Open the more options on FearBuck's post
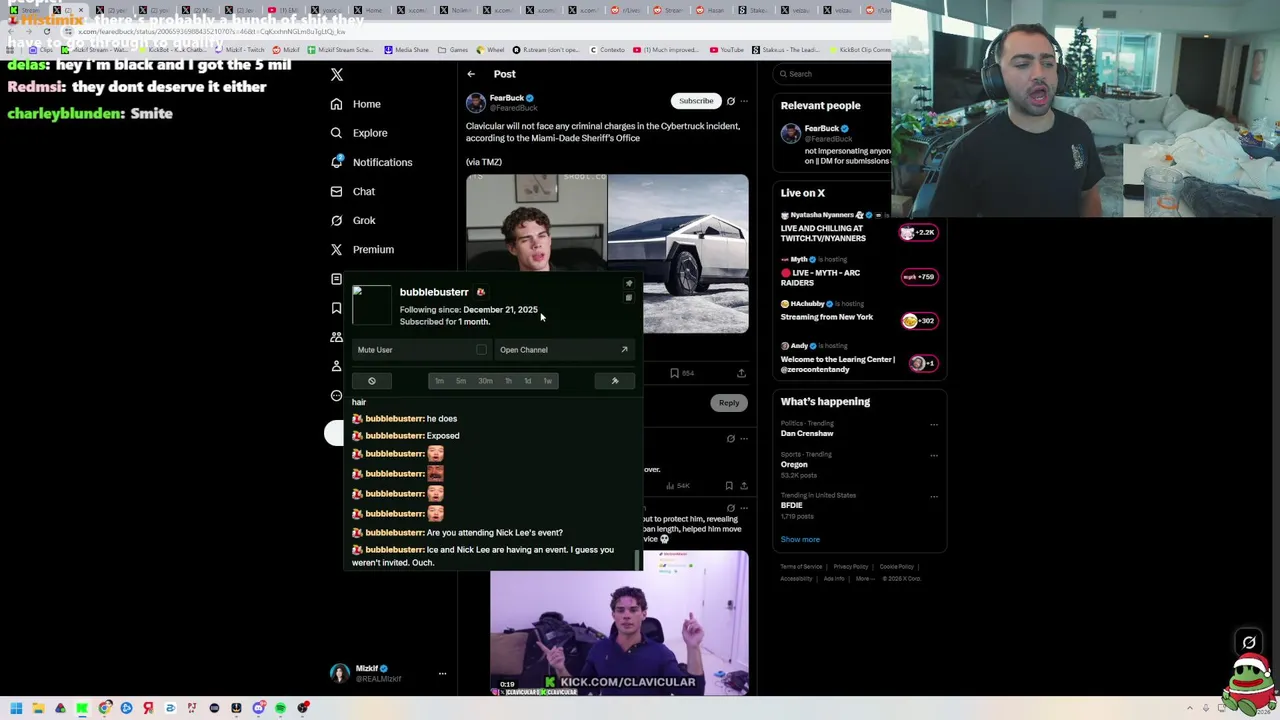Screen dimensions: 1280x720 click(743, 101)
